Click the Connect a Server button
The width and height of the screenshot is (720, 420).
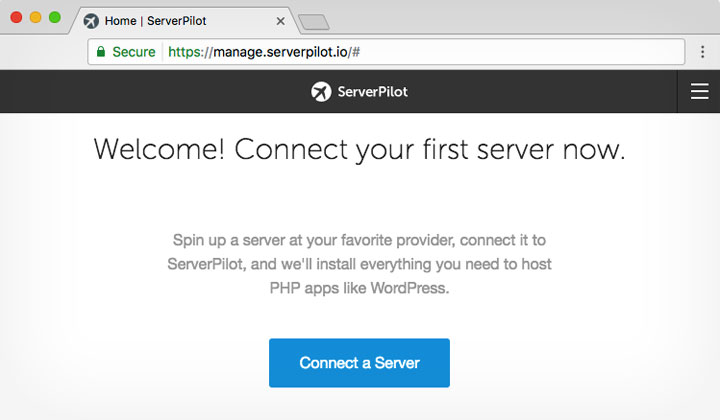(359, 363)
